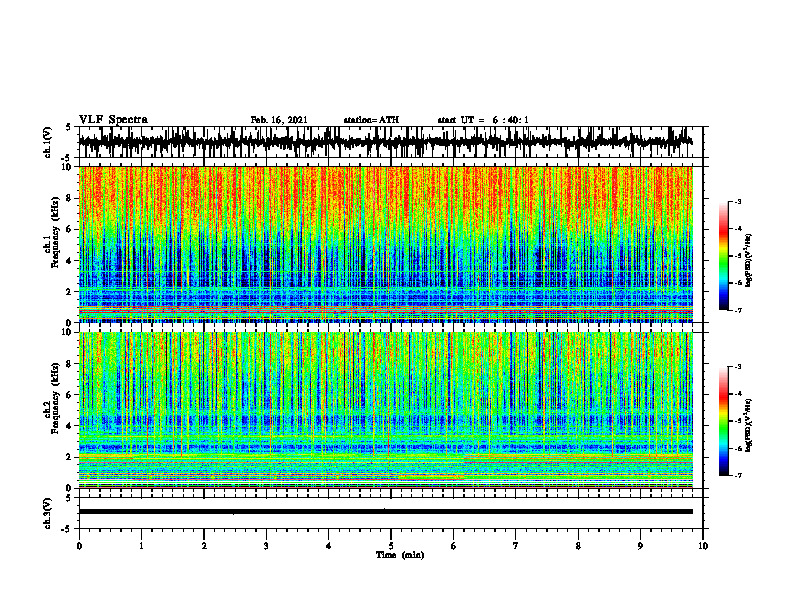
Task: Click the ch.1 spectrogram plot area
Action: 386,244
